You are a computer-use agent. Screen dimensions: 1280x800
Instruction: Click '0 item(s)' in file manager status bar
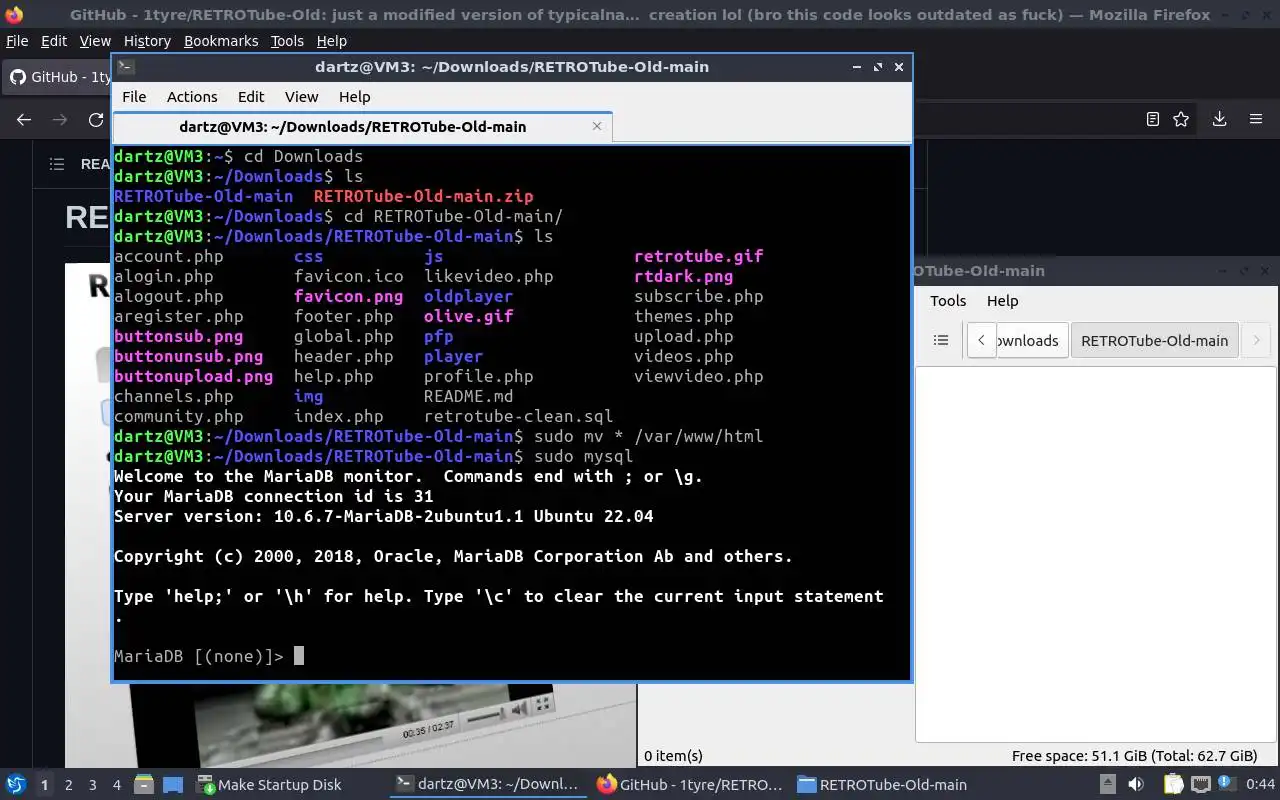pyautogui.click(x=673, y=756)
